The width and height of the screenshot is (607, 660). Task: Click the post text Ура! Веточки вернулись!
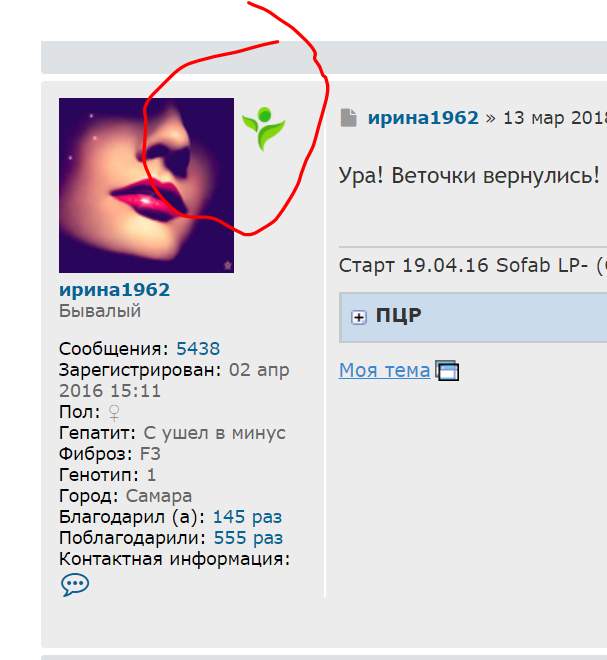(x=469, y=175)
